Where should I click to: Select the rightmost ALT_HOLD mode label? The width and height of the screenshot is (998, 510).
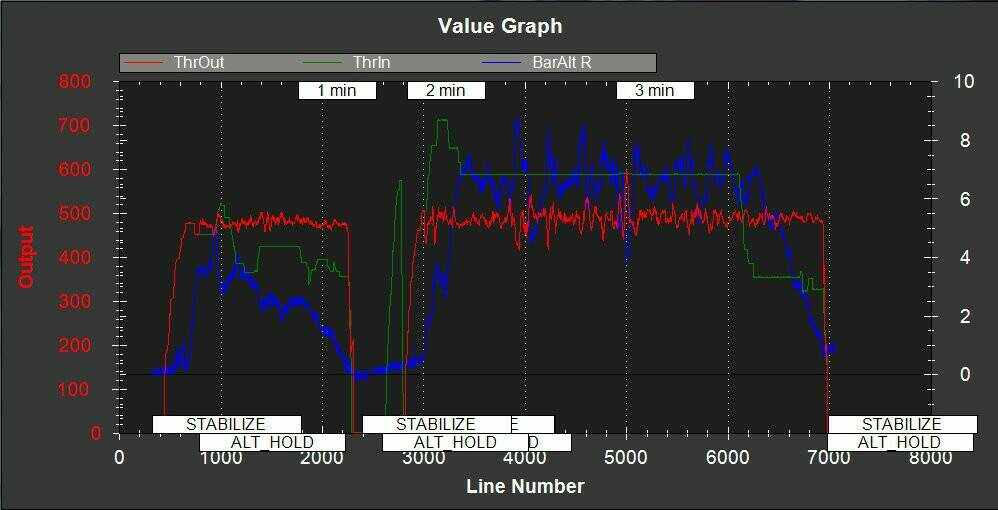(899, 442)
